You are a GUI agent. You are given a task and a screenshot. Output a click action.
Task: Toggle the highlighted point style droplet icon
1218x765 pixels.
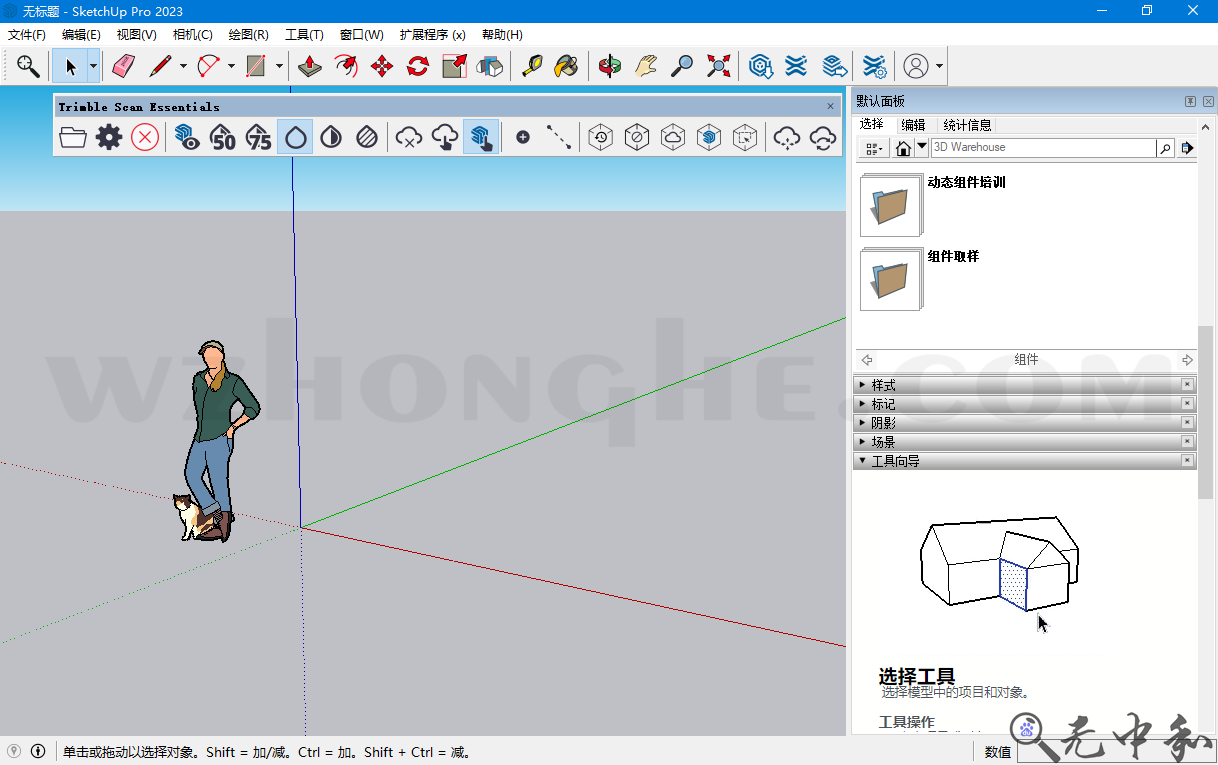(x=295, y=137)
